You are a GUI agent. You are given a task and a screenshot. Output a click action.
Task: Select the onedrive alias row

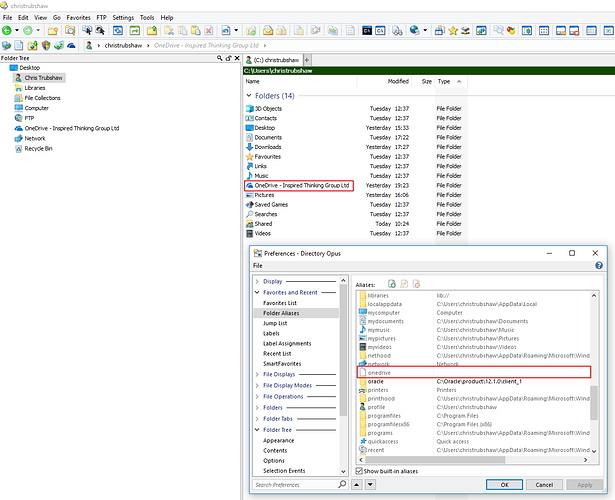pos(474,373)
